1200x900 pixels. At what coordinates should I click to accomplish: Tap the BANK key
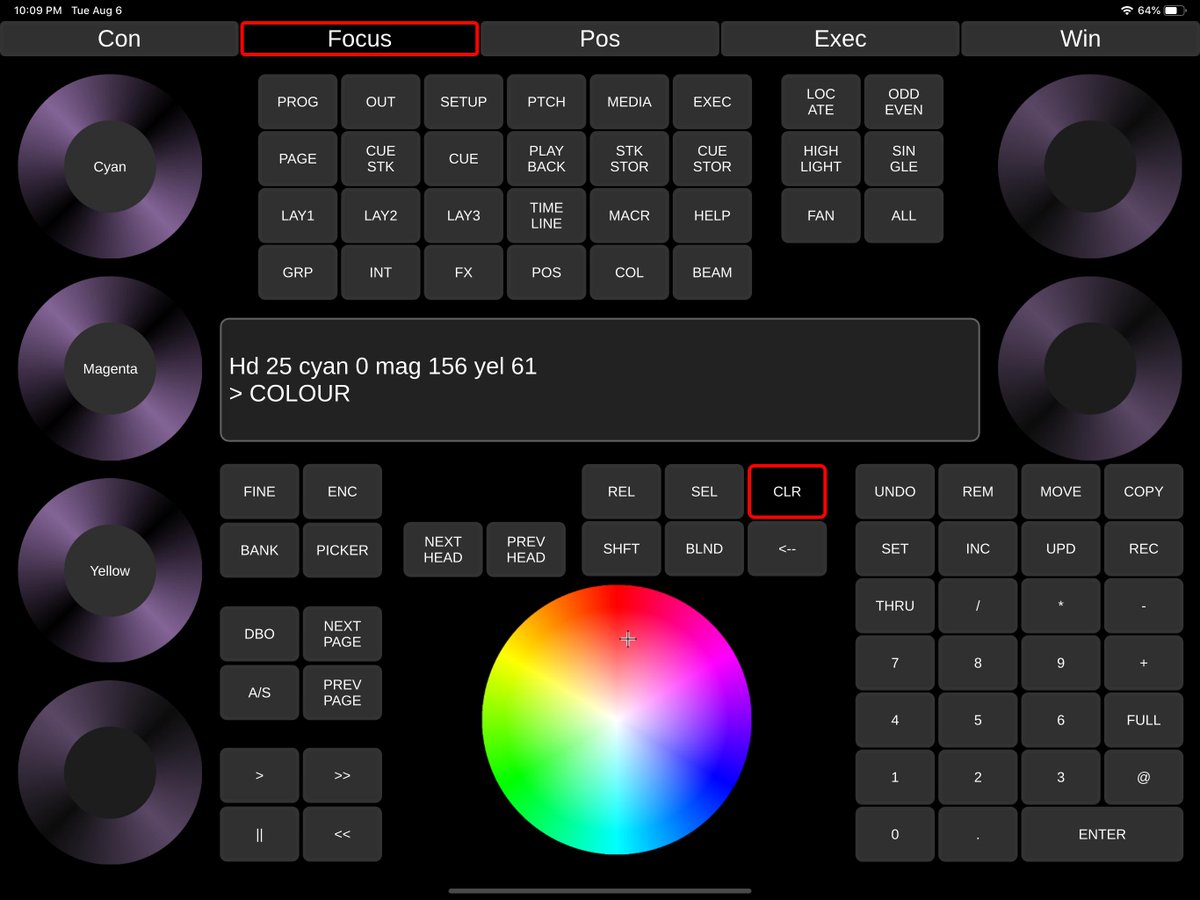pyautogui.click(x=260, y=550)
